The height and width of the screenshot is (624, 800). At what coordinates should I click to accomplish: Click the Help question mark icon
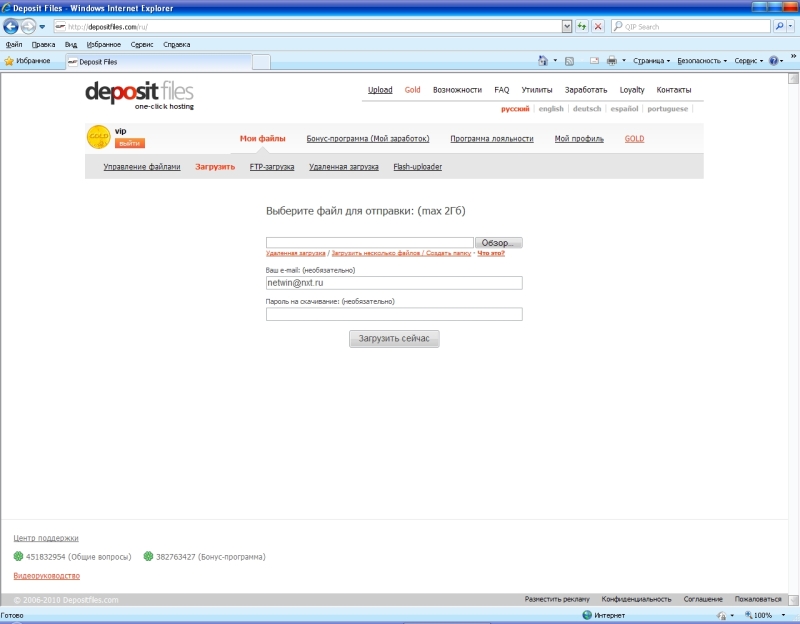(x=773, y=61)
